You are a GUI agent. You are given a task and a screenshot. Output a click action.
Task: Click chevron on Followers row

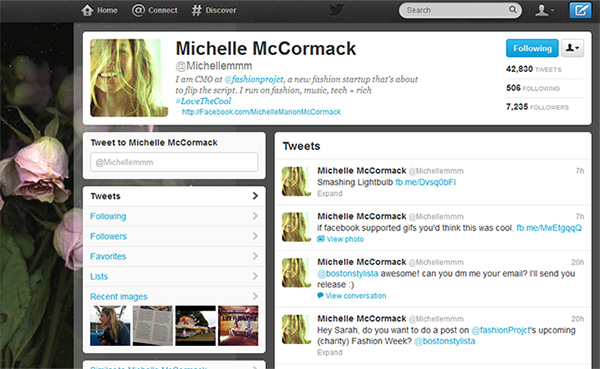(x=255, y=236)
